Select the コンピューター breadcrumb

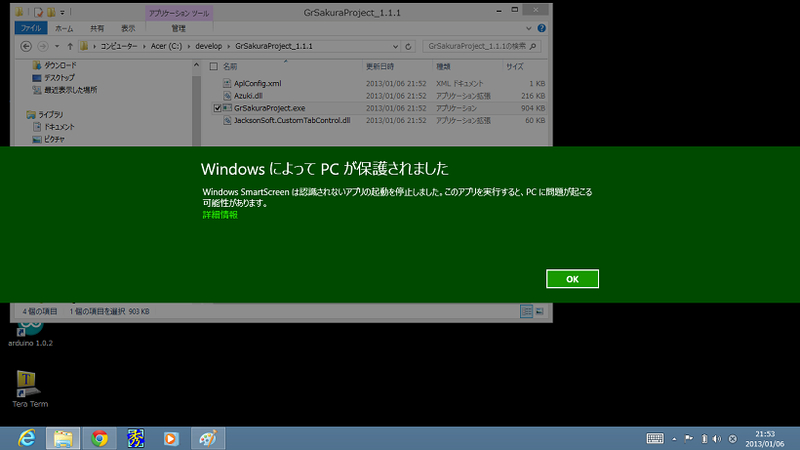click(118, 46)
